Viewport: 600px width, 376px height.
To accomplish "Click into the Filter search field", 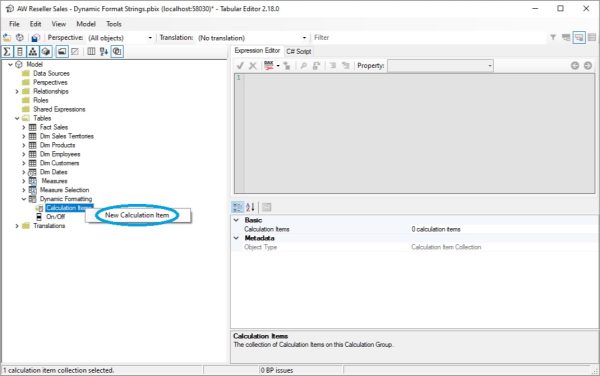I will pos(429,37).
